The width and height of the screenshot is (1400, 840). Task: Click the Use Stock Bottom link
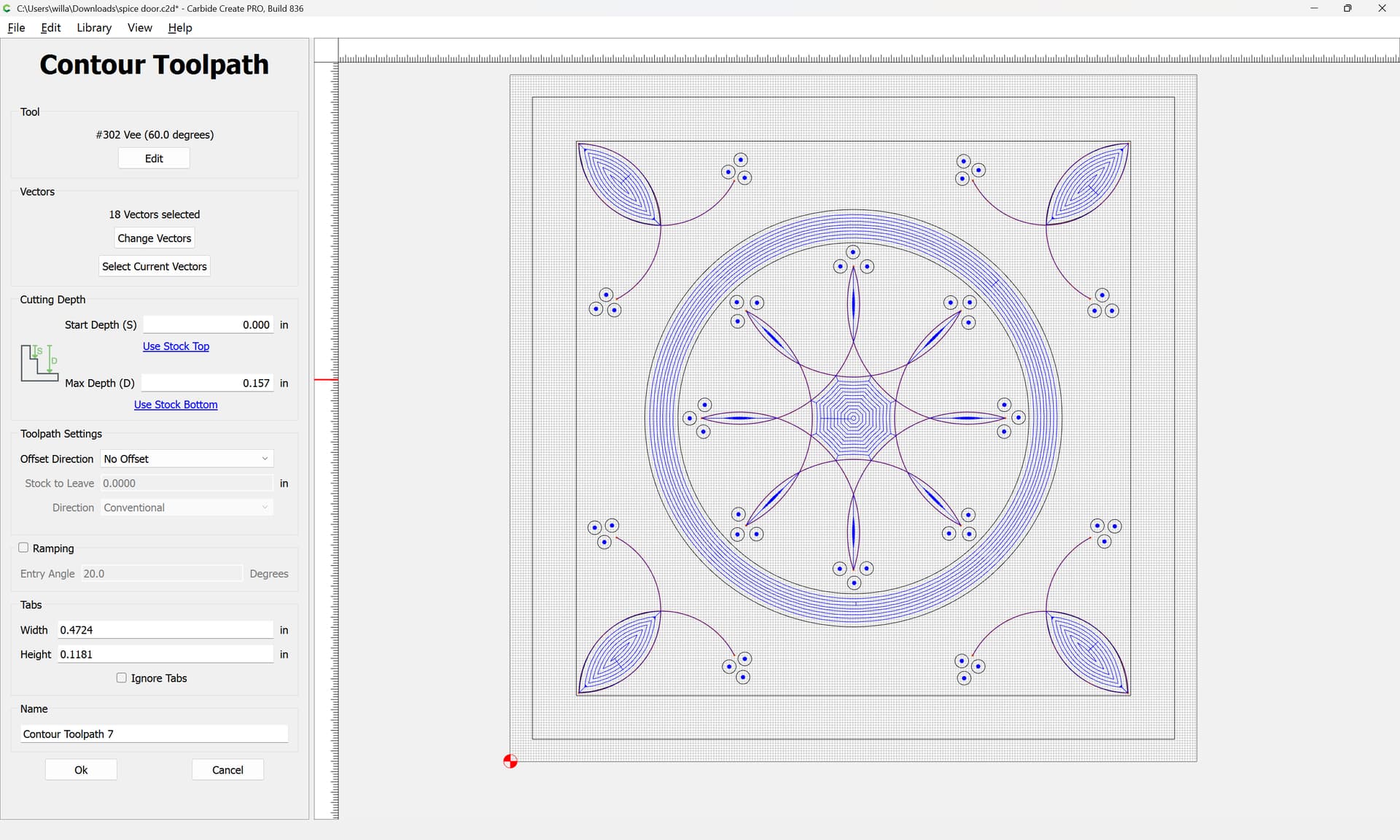coord(176,405)
